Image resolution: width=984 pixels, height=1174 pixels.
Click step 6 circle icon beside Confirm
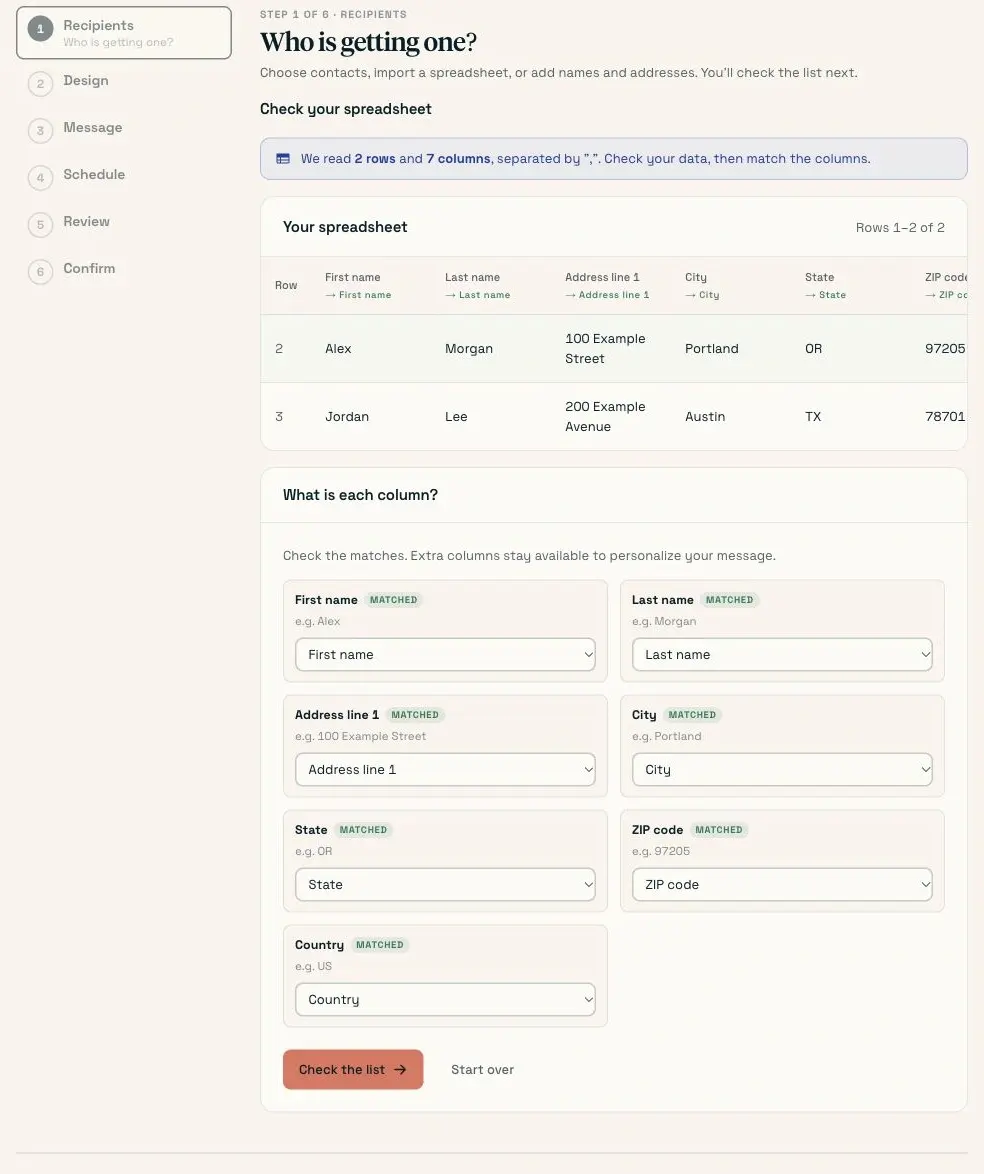pos(40,271)
